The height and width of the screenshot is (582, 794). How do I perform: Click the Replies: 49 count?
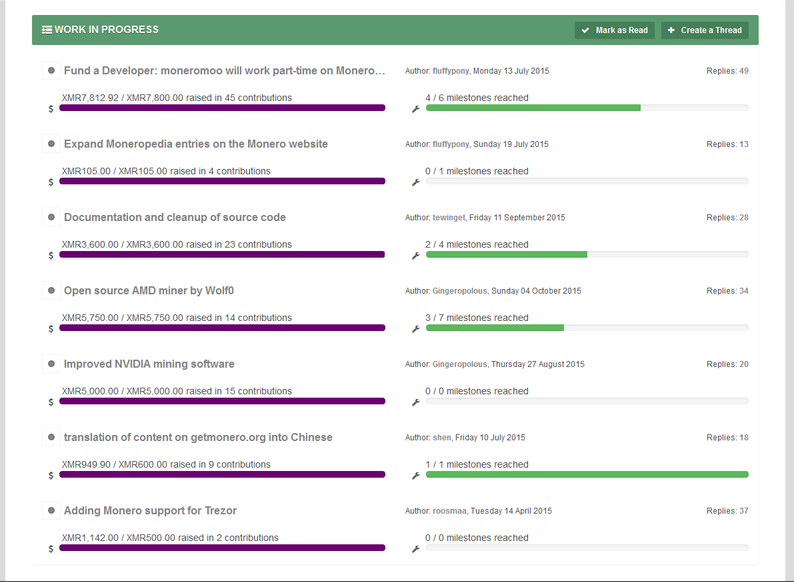(x=727, y=71)
